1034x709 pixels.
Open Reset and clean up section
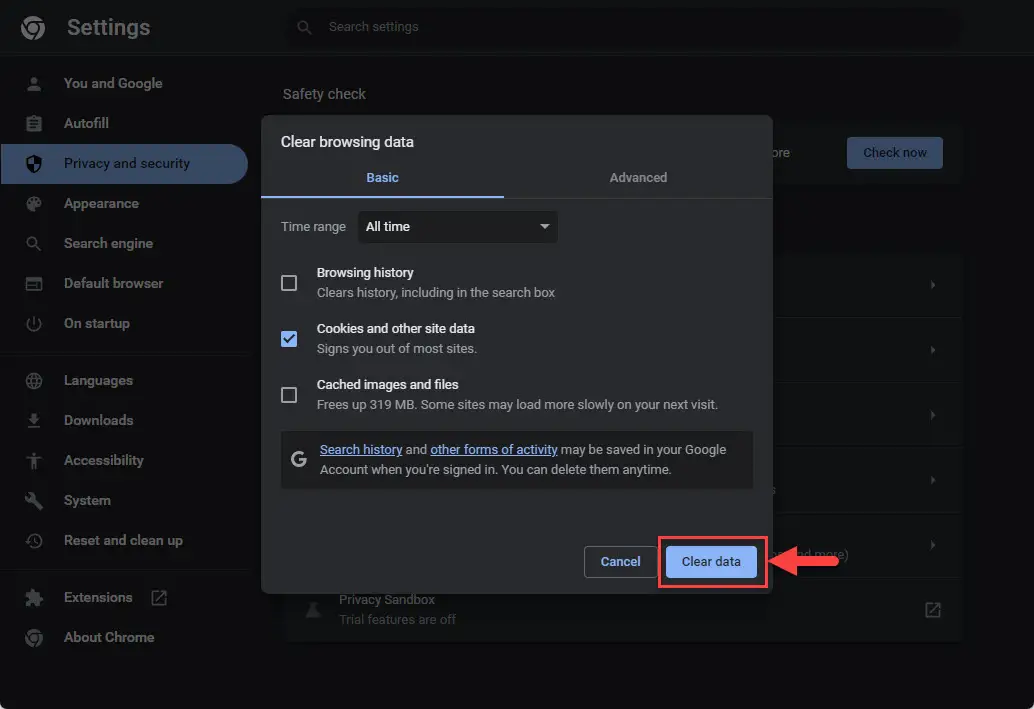123,541
